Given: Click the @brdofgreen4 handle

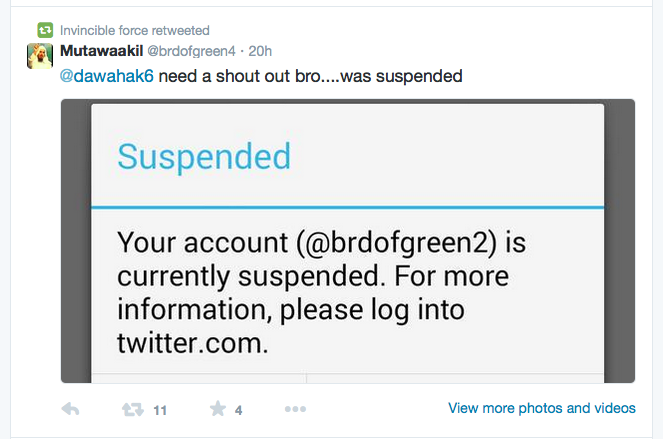Looking at the screenshot, I should tap(194, 50).
